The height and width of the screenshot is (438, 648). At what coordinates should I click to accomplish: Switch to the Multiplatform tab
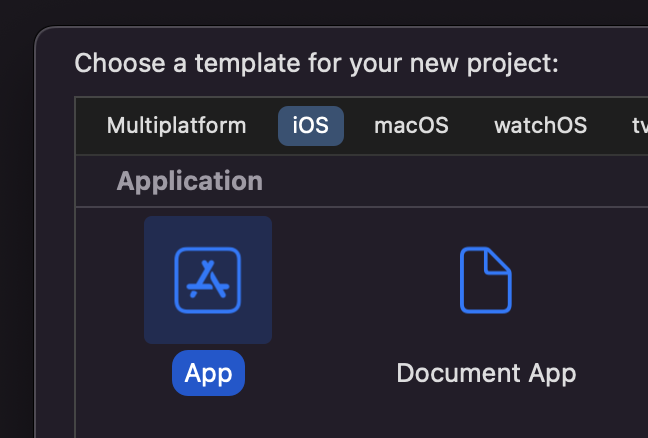click(x=176, y=126)
